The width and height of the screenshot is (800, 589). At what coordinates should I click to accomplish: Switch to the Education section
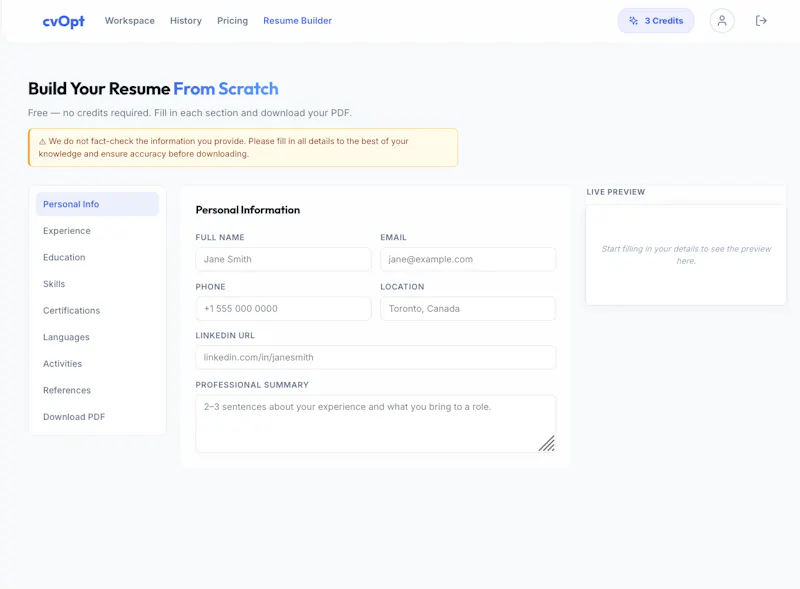[97, 257]
